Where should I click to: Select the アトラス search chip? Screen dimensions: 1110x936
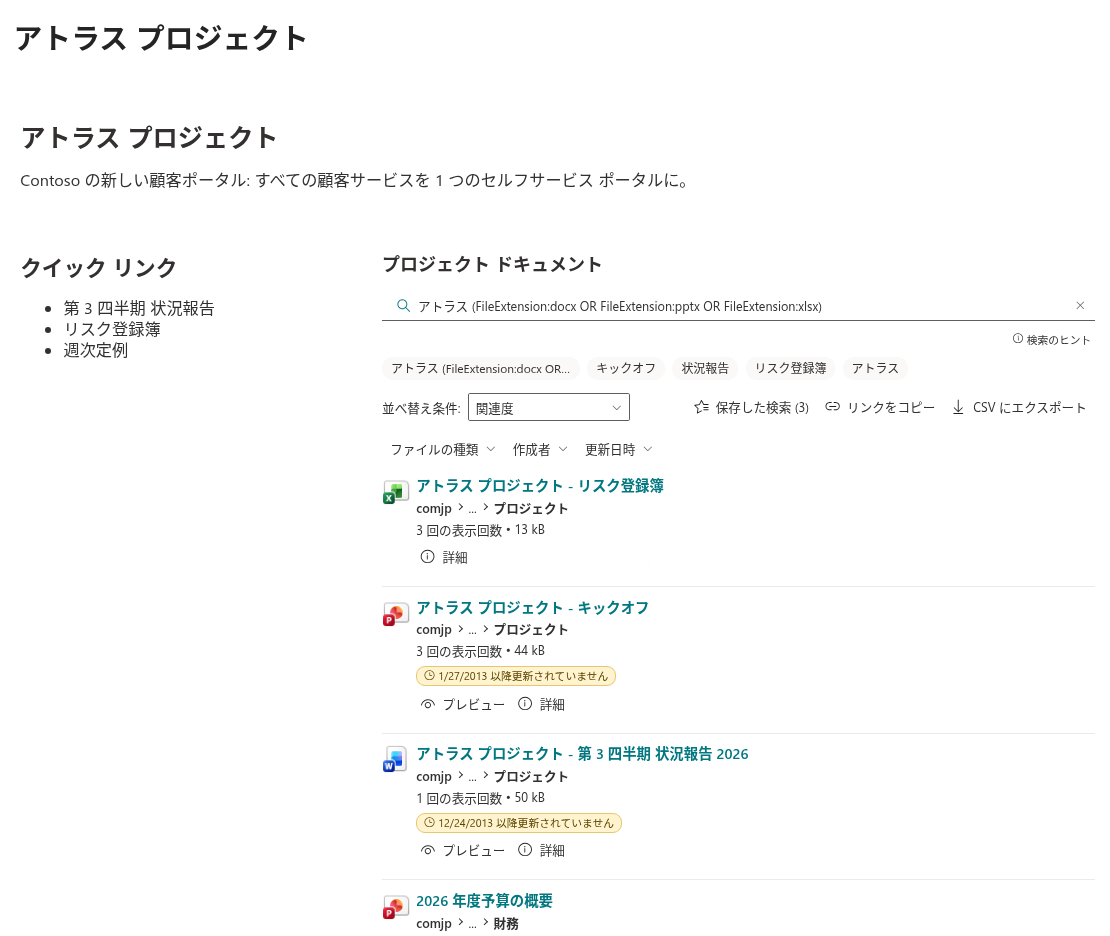[875, 368]
